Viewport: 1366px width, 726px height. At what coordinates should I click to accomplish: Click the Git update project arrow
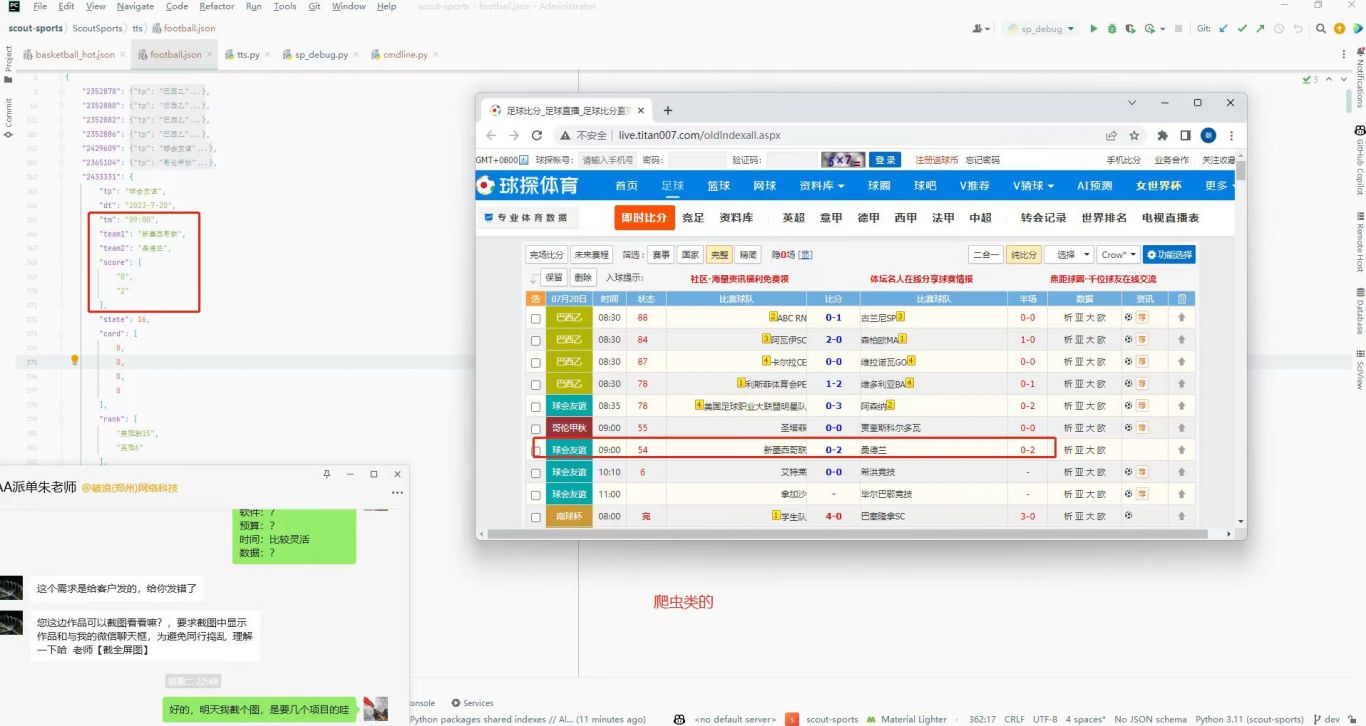1223,29
